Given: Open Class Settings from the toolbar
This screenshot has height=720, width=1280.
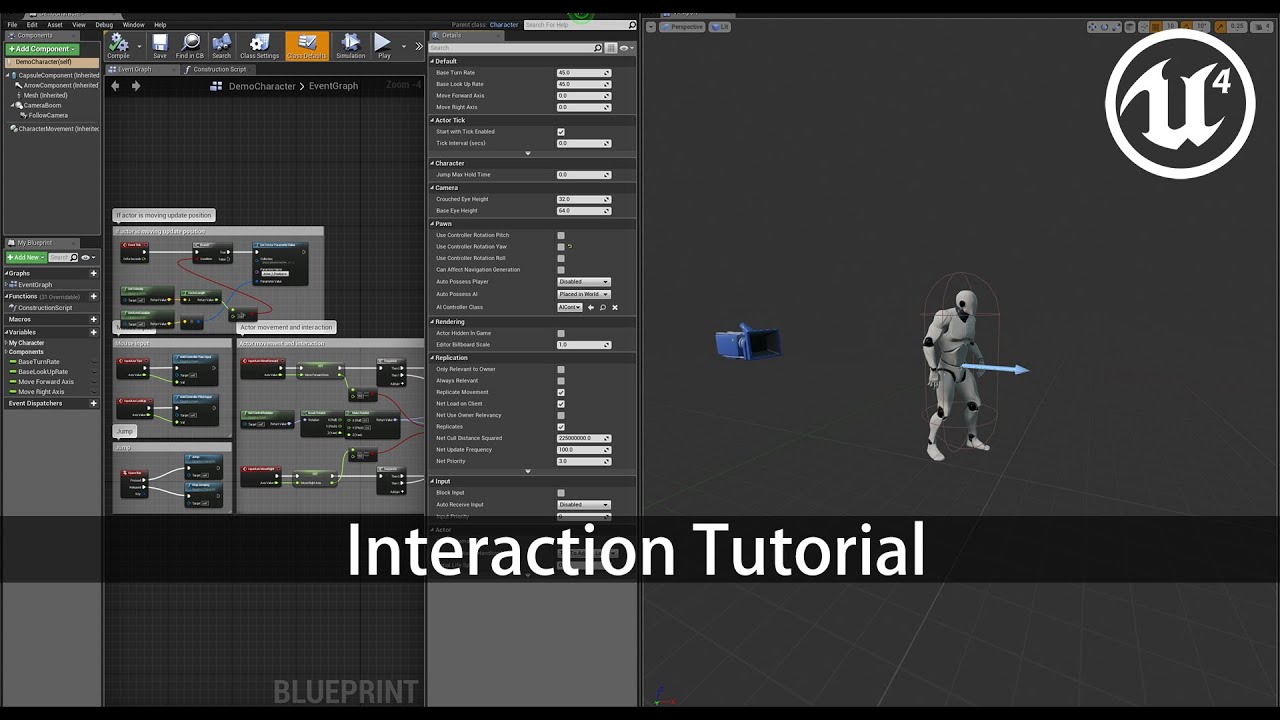Looking at the screenshot, I should click(x=260, y=45).
